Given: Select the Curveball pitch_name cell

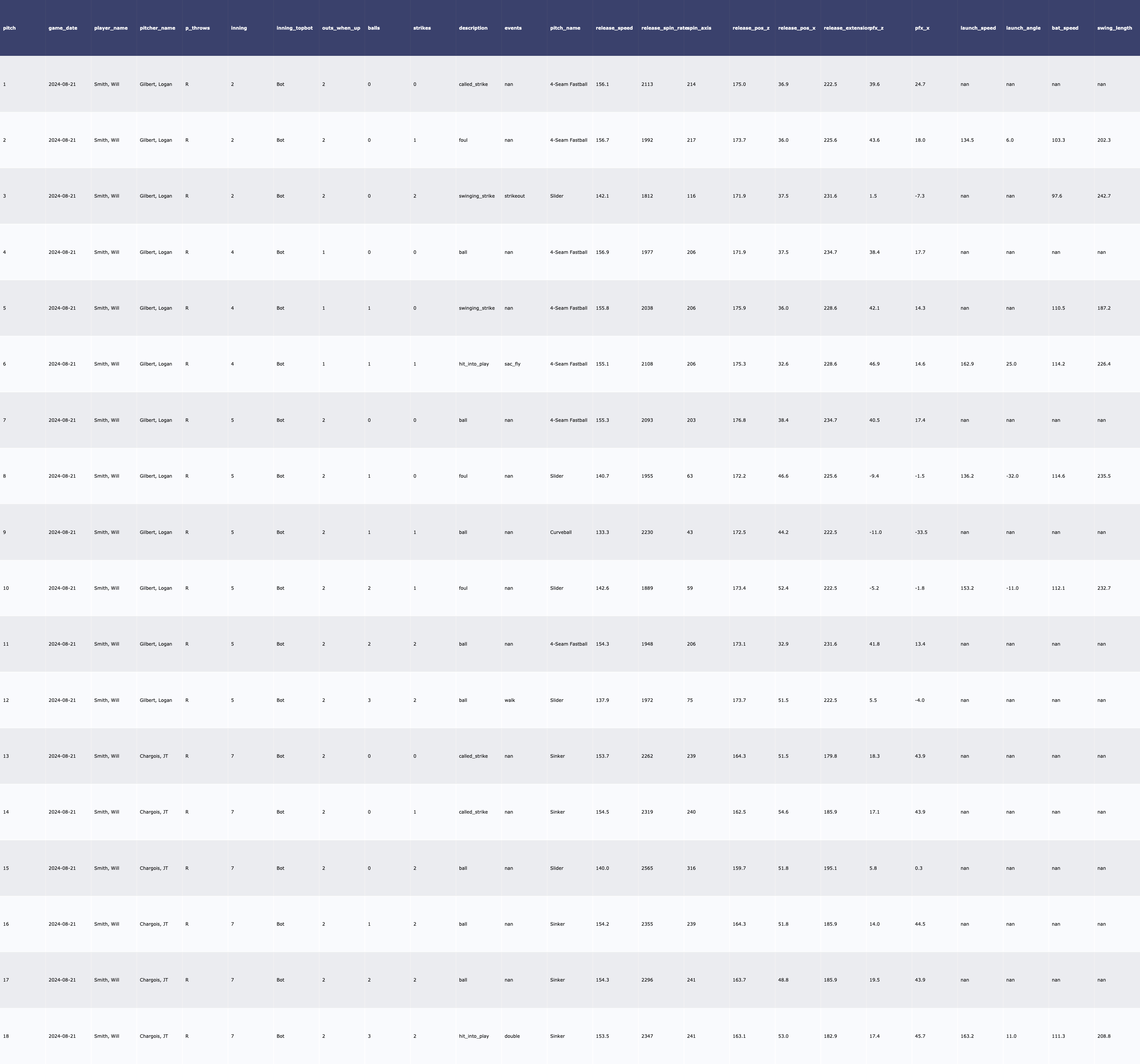Looking at the screenshot, I should coord(560,532).
